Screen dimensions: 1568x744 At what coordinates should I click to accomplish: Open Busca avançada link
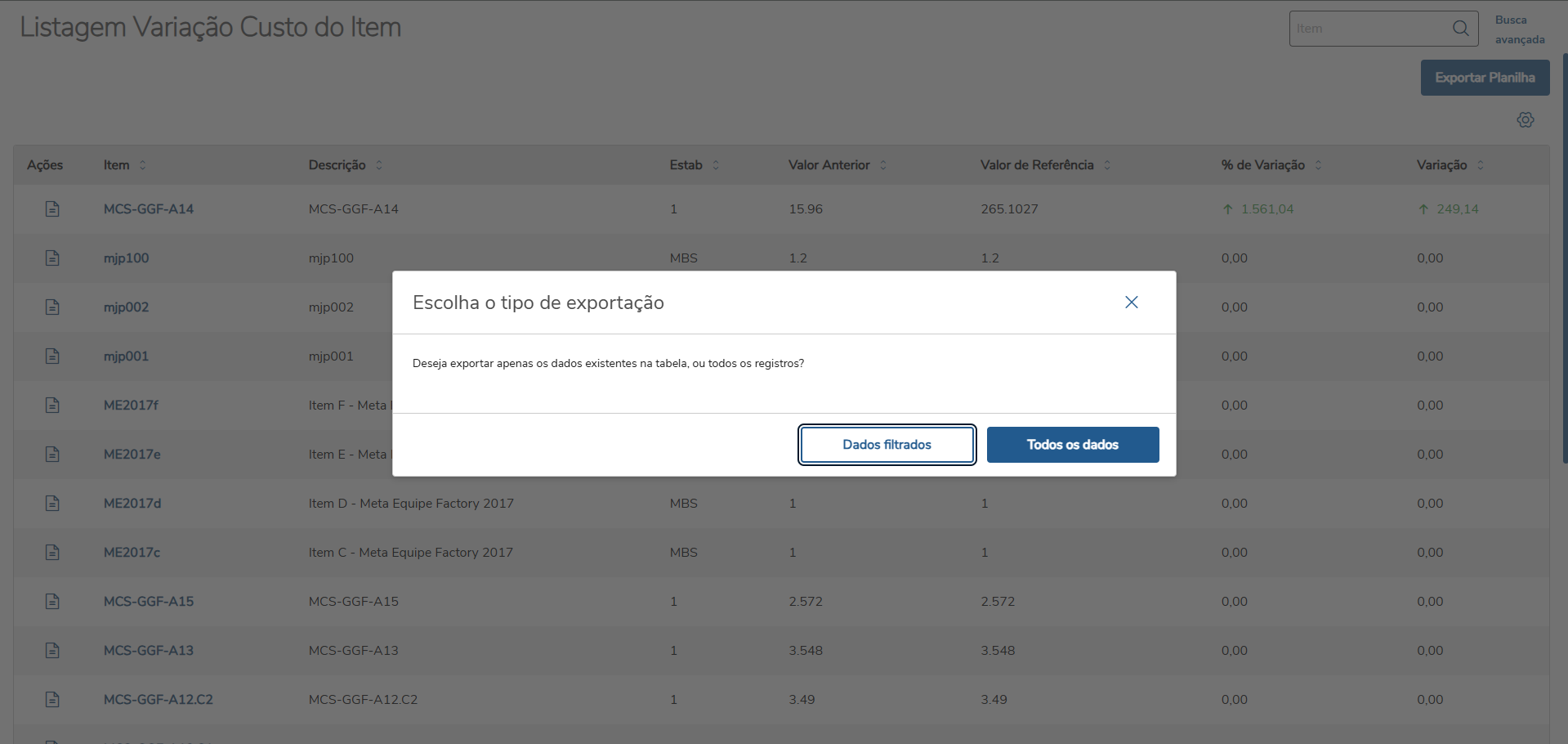pyautogui.click(x=1519, y=29)
